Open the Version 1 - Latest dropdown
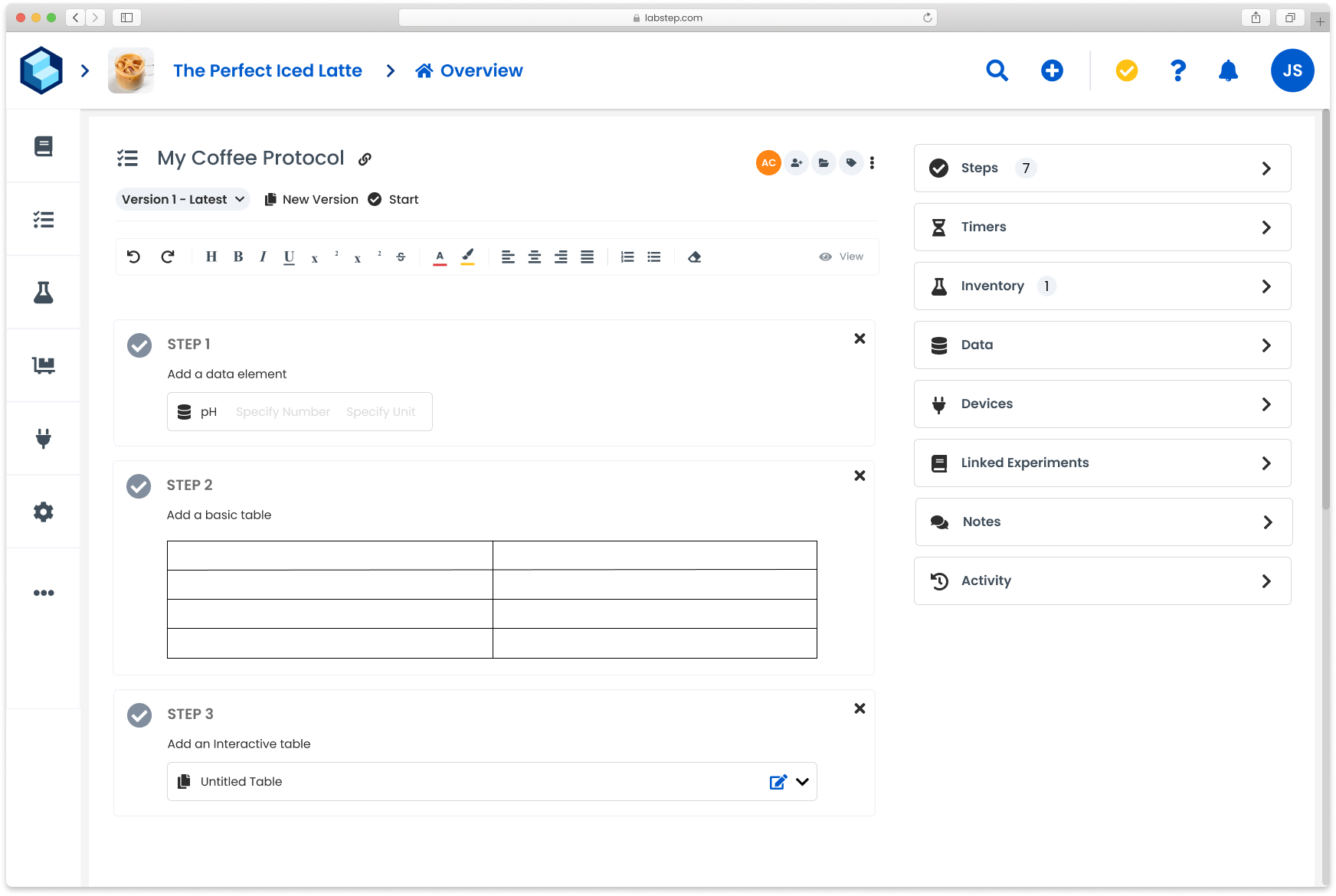The image size is (1336, 896). click(x=182, y=199)
